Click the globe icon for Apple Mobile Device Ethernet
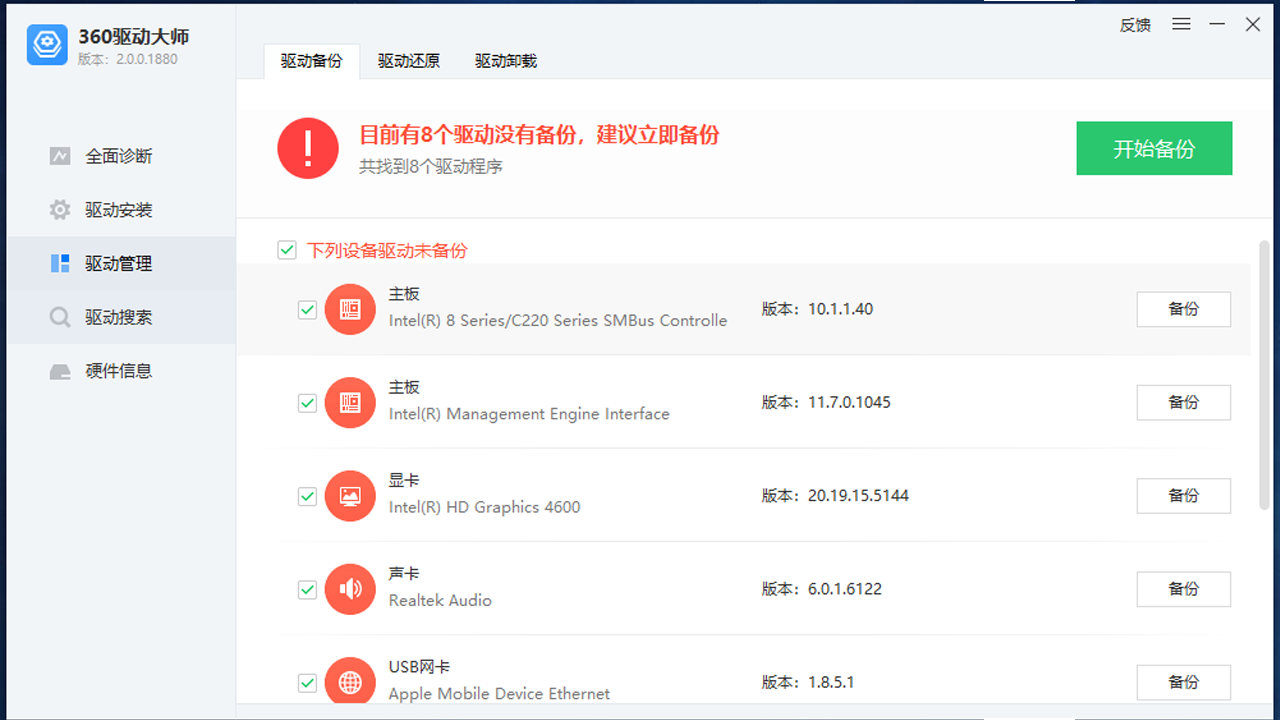 coord(350,682)
